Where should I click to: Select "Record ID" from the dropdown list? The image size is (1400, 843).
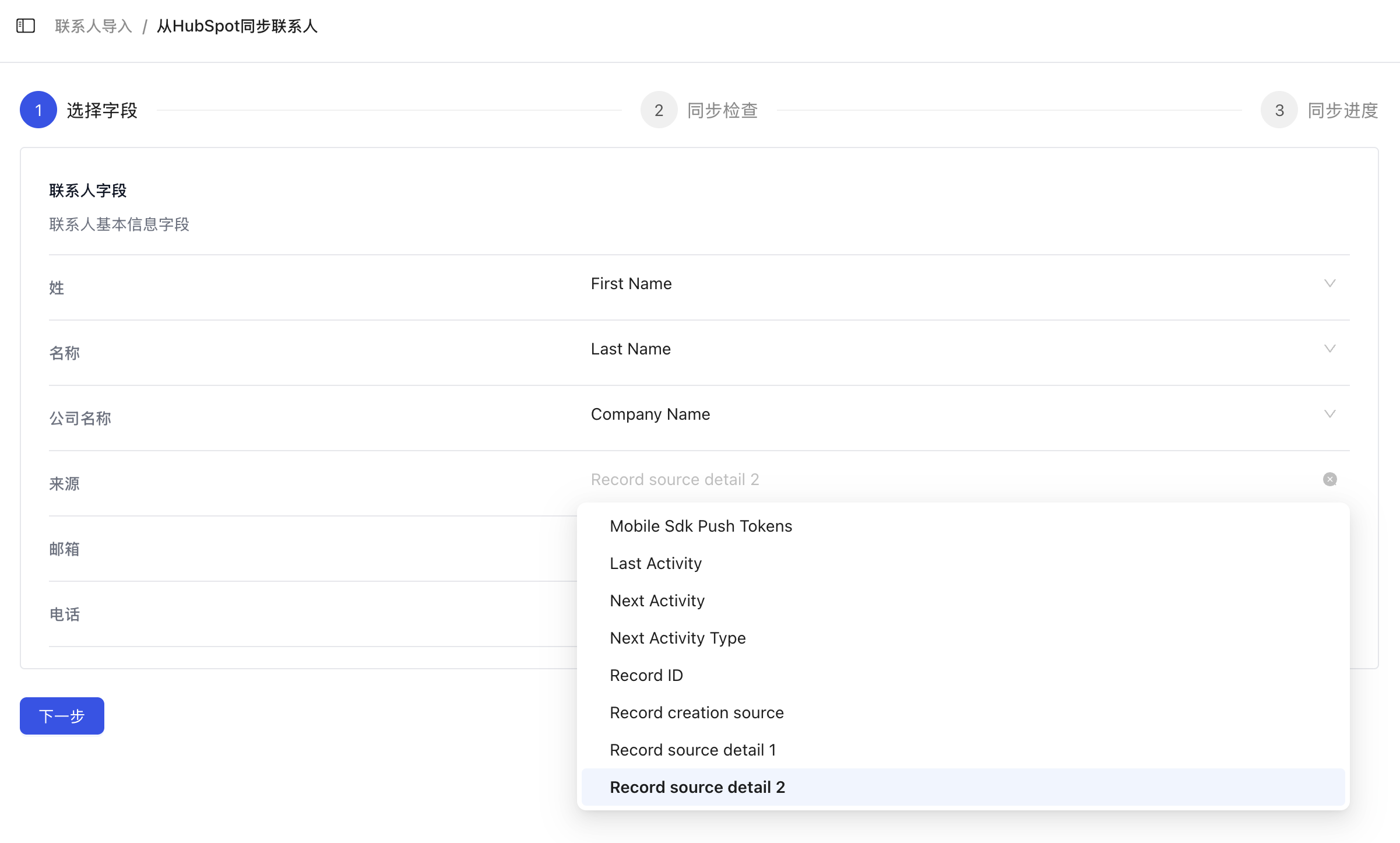pos(646,675)
